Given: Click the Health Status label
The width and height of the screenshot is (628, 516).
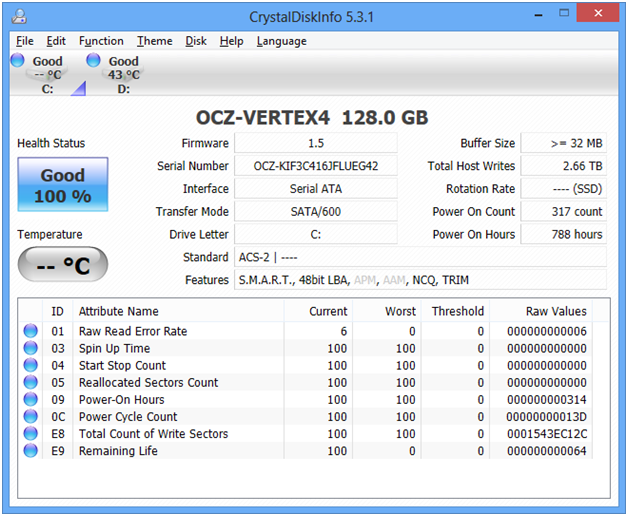Looking at the screenshot, I should [51, 143].
